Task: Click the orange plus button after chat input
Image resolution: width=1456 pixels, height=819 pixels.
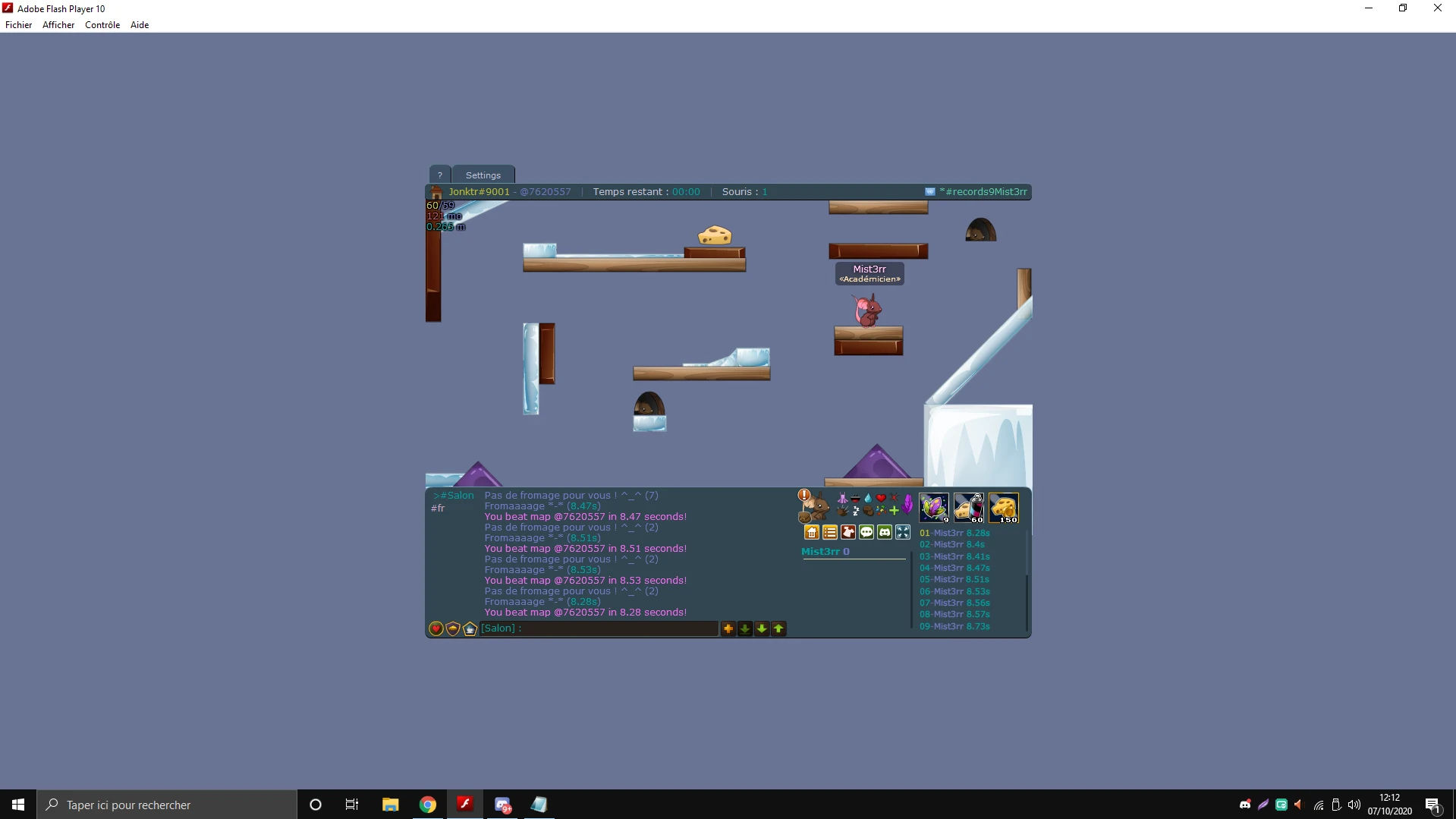Action: 728,628
